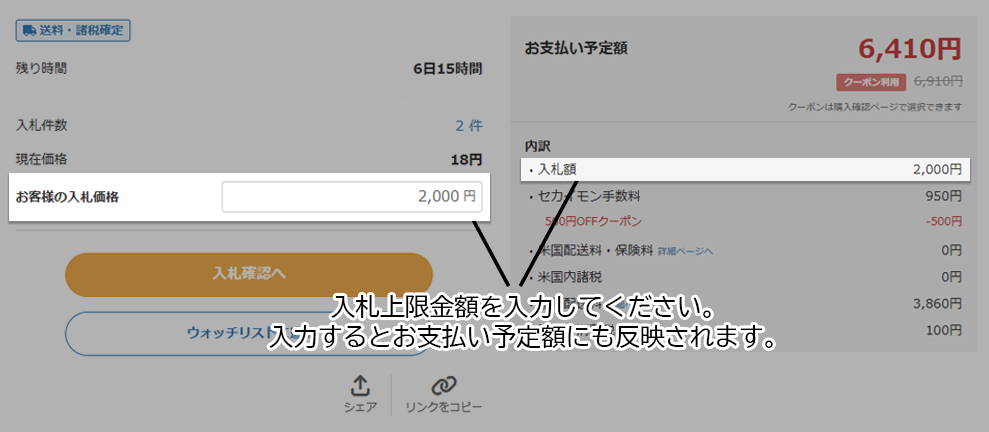The height and width of the screenshot is (432, 989).
Task: Click the お客様の入札価格 bid price field
Action: click(352, 197)
